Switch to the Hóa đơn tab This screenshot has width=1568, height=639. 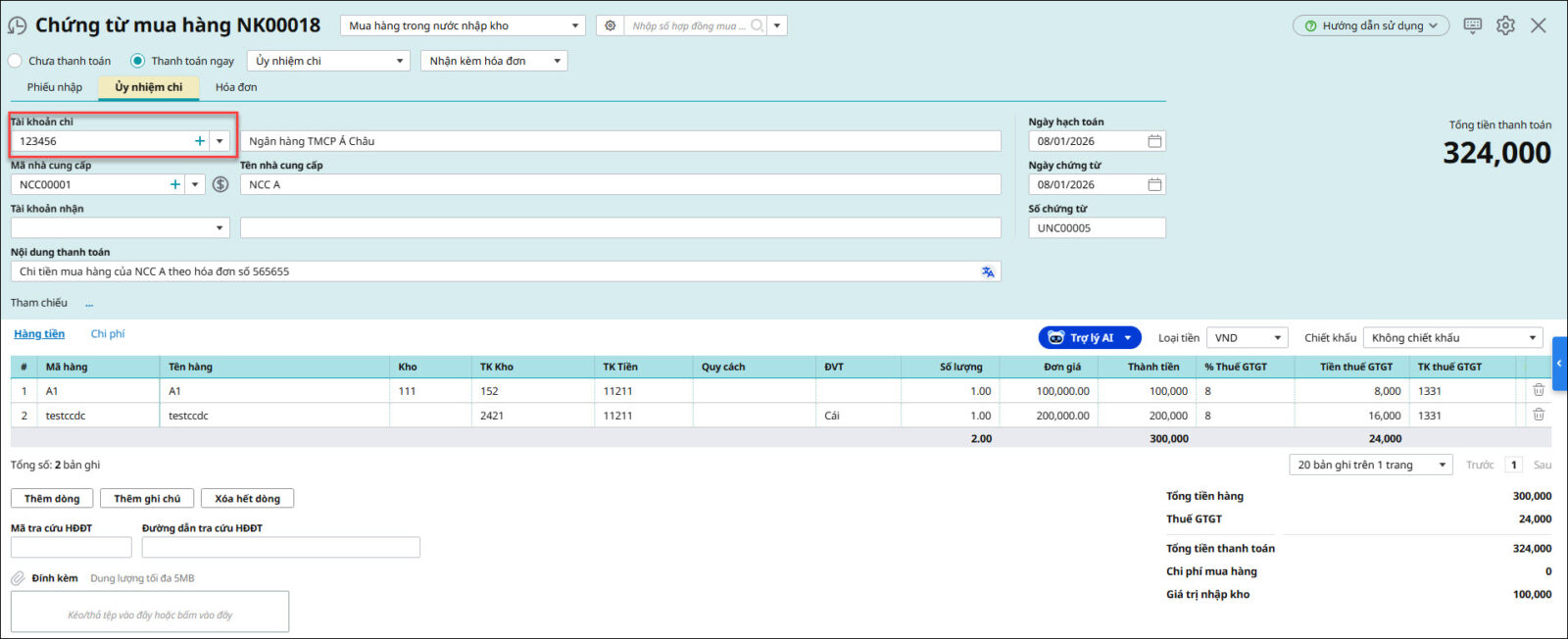(x=236, y=87)
